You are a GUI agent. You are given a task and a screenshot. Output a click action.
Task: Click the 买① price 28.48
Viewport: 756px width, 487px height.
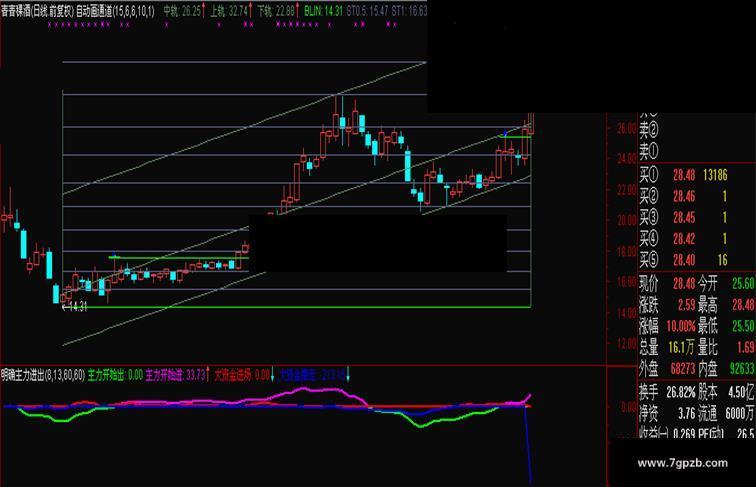click(x=684, y=175)
